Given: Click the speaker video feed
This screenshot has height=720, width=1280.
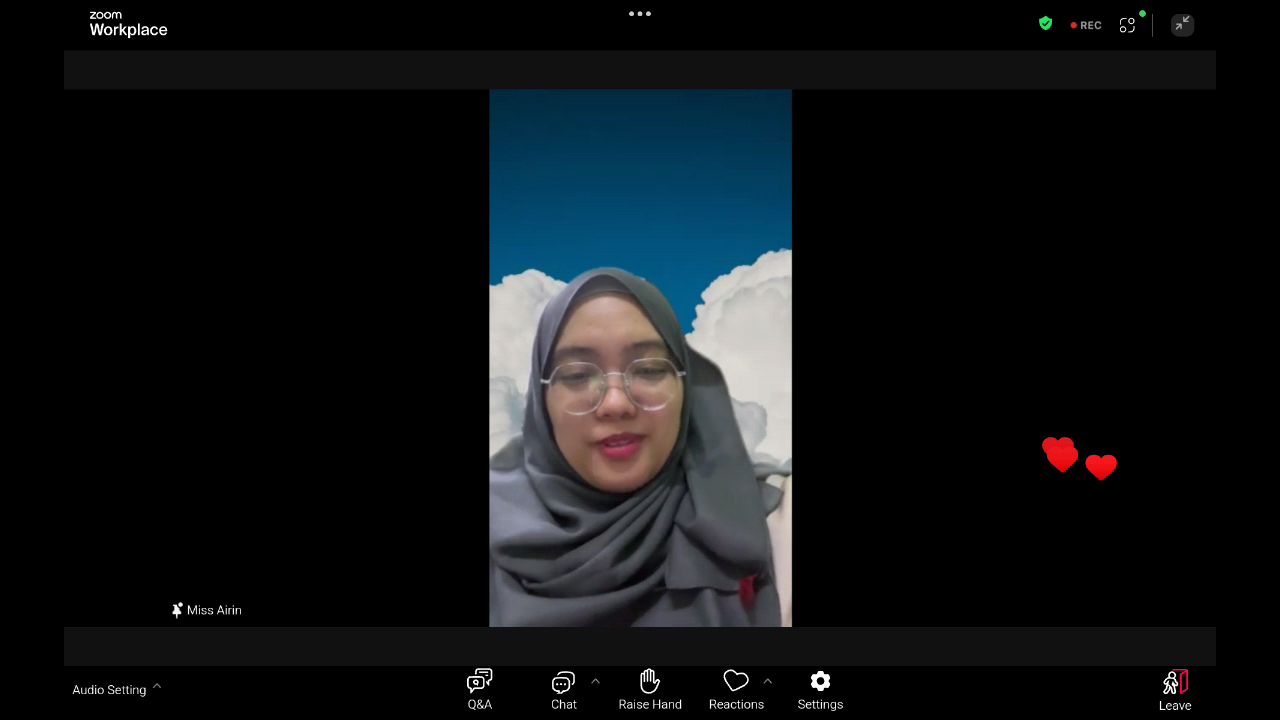Looking at the screenshot, I should (640, 358).
